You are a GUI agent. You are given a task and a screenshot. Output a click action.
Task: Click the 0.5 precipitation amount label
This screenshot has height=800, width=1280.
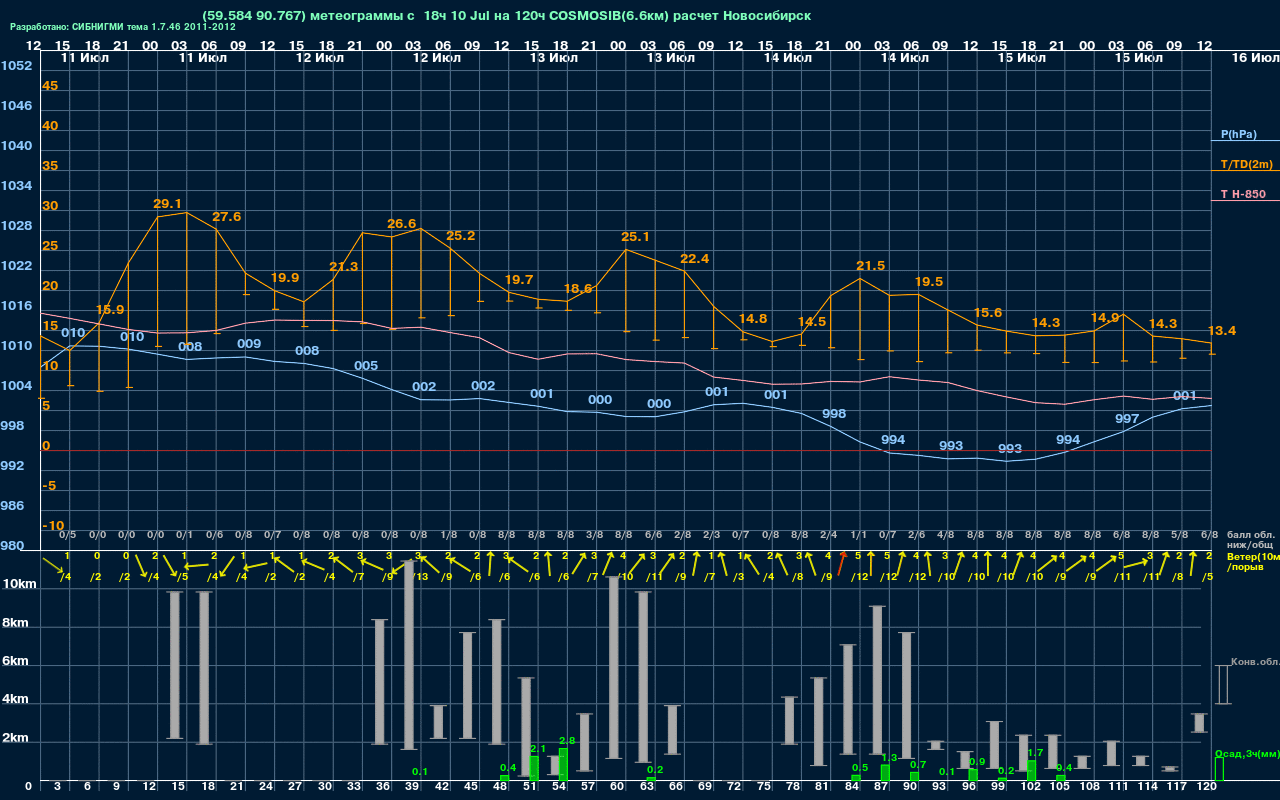coord(860,768)
